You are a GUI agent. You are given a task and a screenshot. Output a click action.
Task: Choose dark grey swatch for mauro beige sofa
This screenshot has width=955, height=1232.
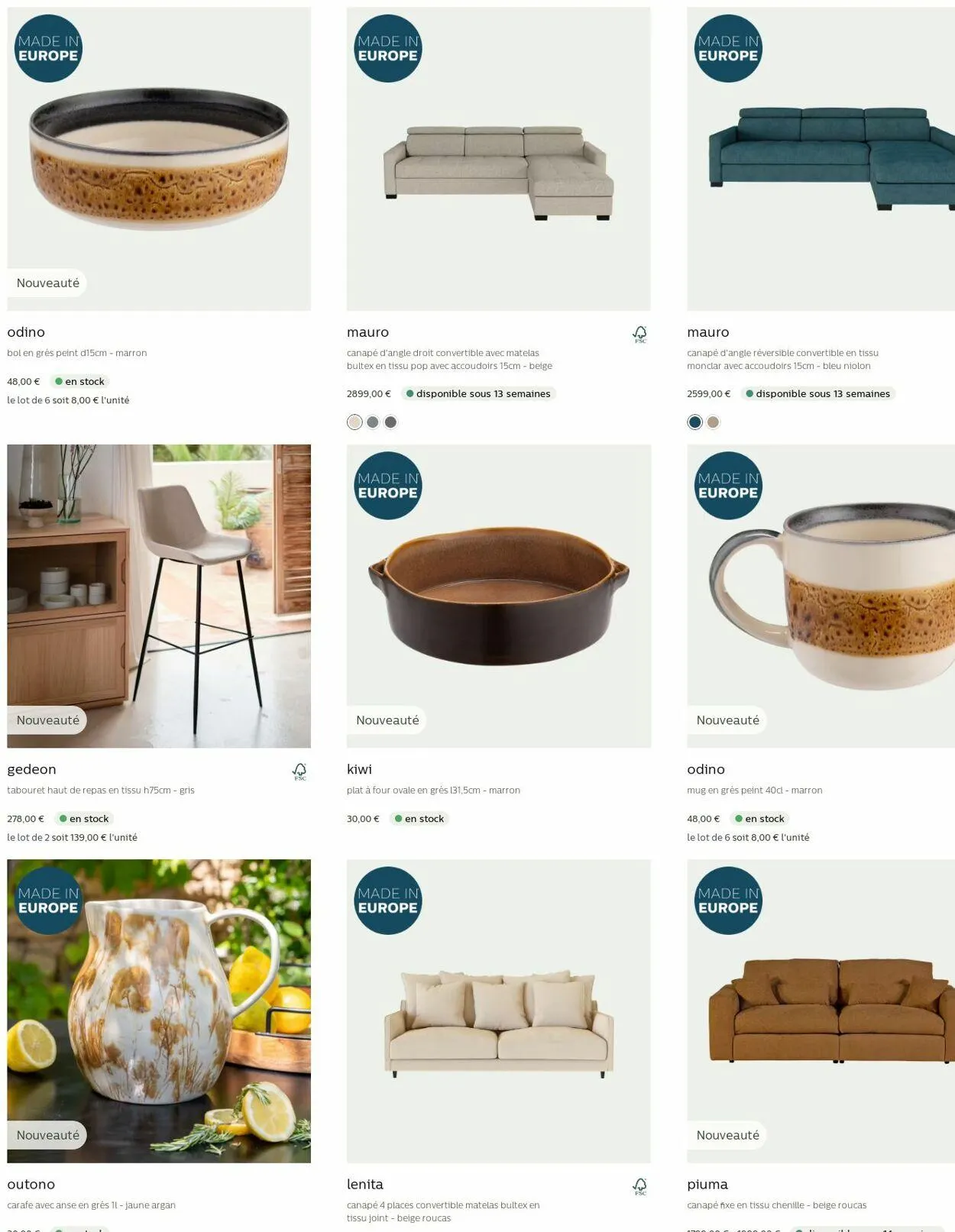390,422
